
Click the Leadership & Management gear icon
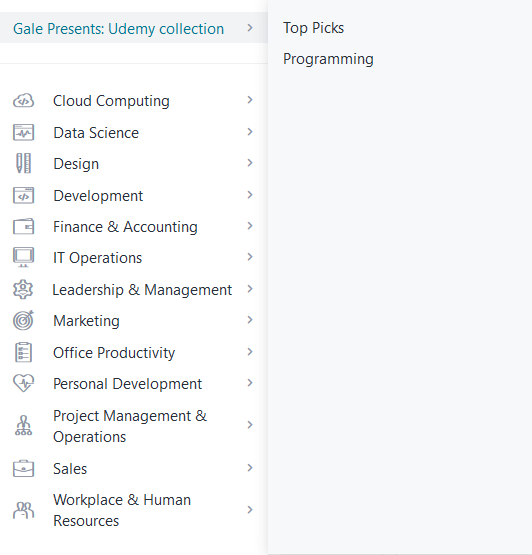click(x=23, y=289)
